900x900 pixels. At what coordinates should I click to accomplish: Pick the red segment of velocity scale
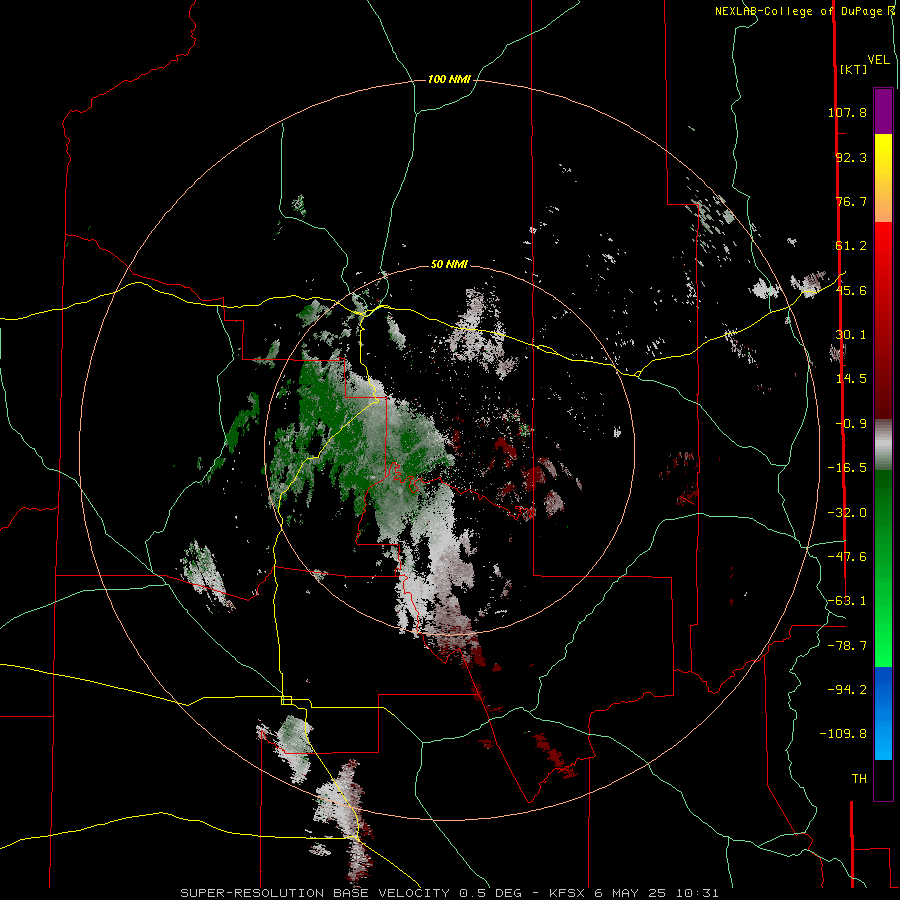[x=883, y=320]
